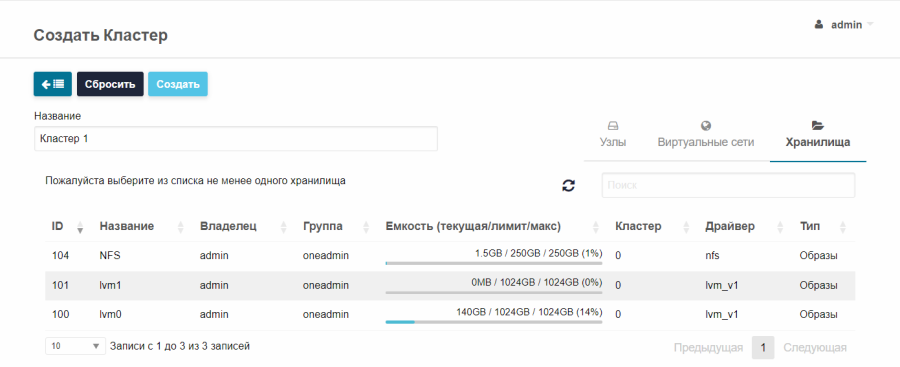Click the globe icon for networks
Image resolution: width=900 pixels, height=367 pixels.
click(x=706, y=126)
